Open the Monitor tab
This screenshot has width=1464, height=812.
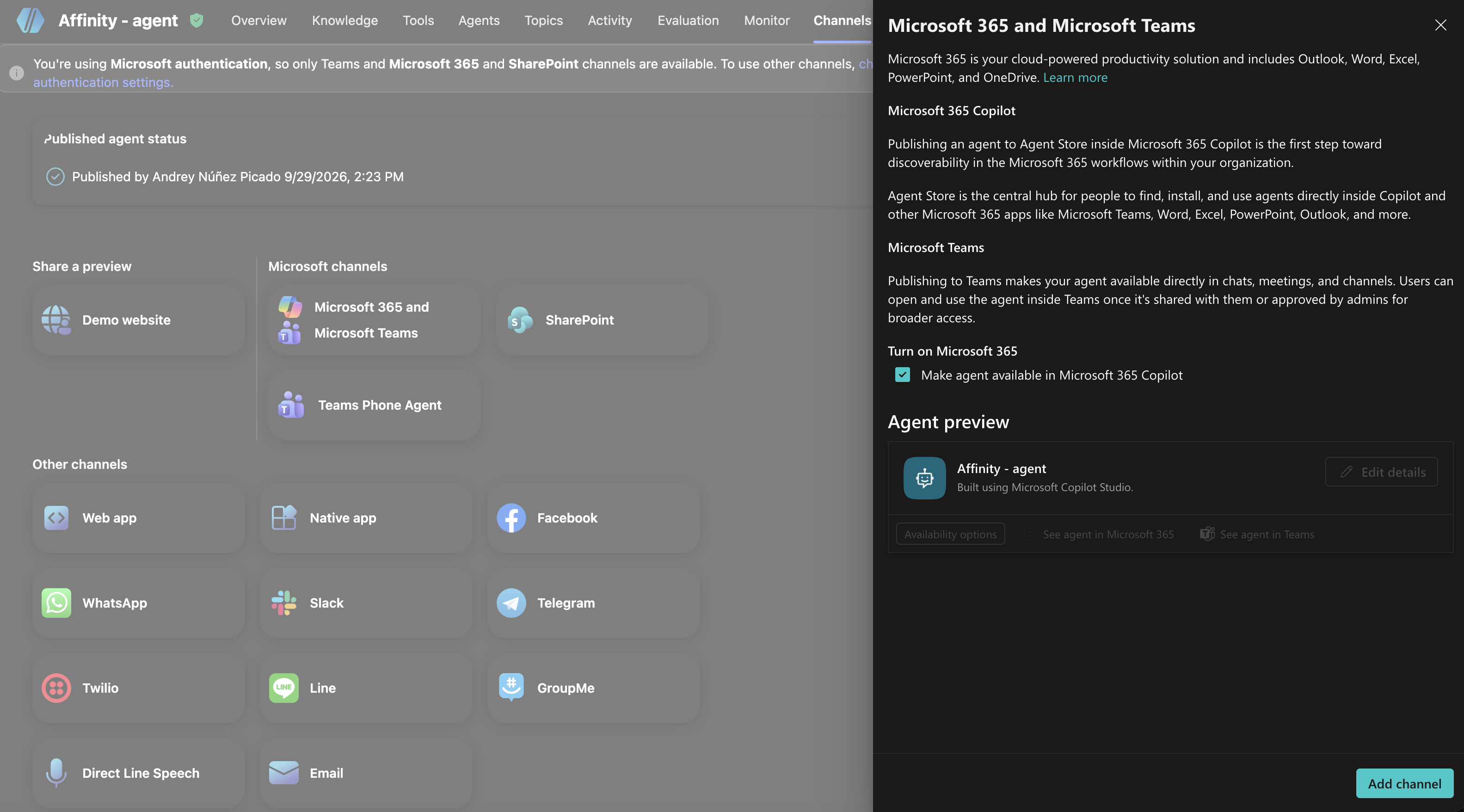pos(767,20)
